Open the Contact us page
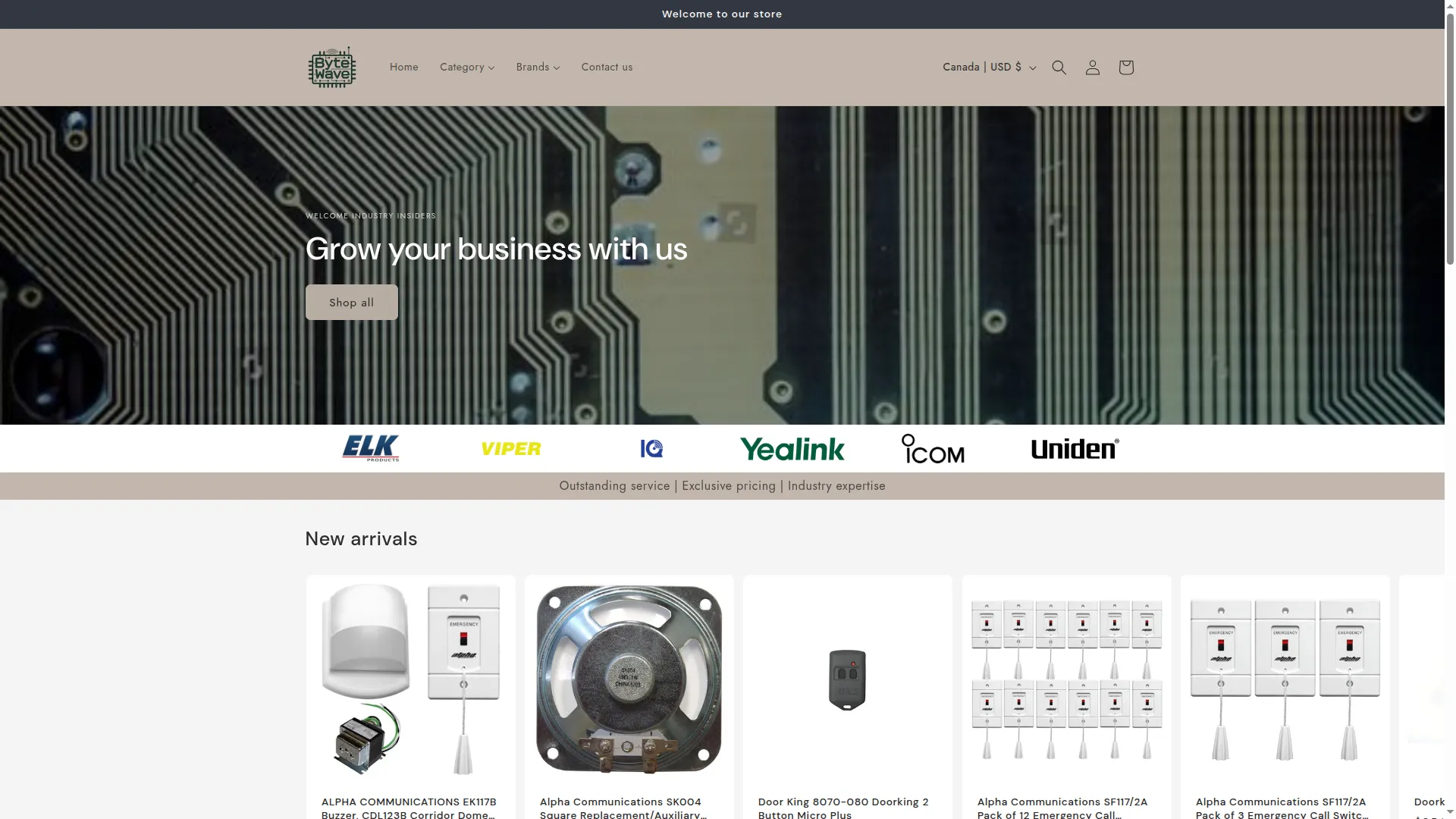Viewport: 1456px width, 819px height. [x=607, y=67]
